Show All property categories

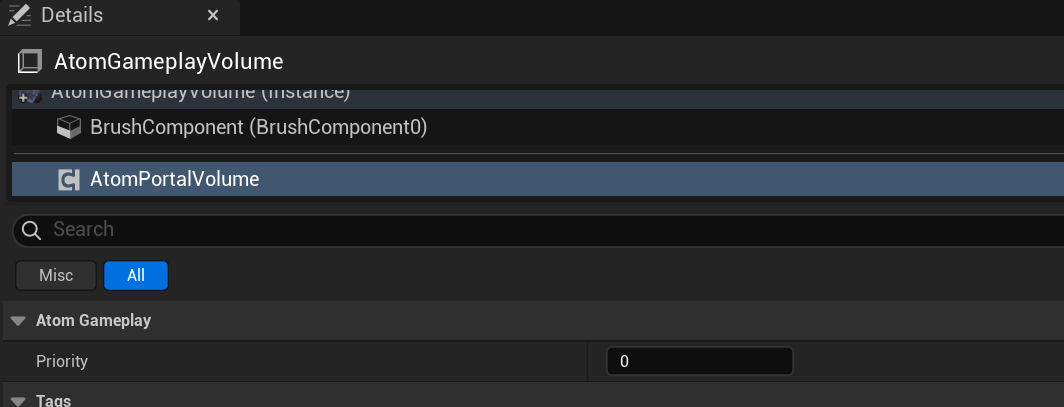coord(136,275)
